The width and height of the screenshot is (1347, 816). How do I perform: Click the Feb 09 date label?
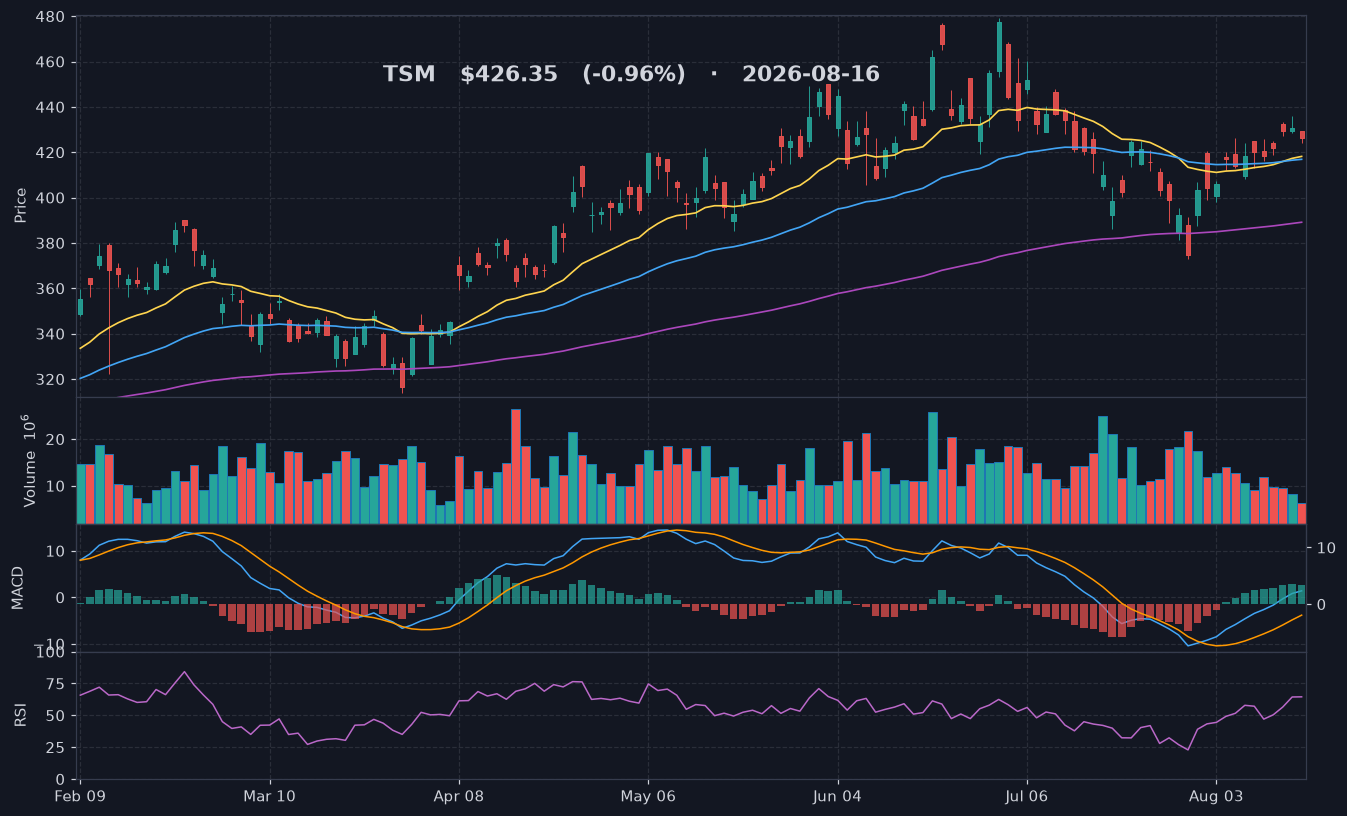tap(81, 797)
